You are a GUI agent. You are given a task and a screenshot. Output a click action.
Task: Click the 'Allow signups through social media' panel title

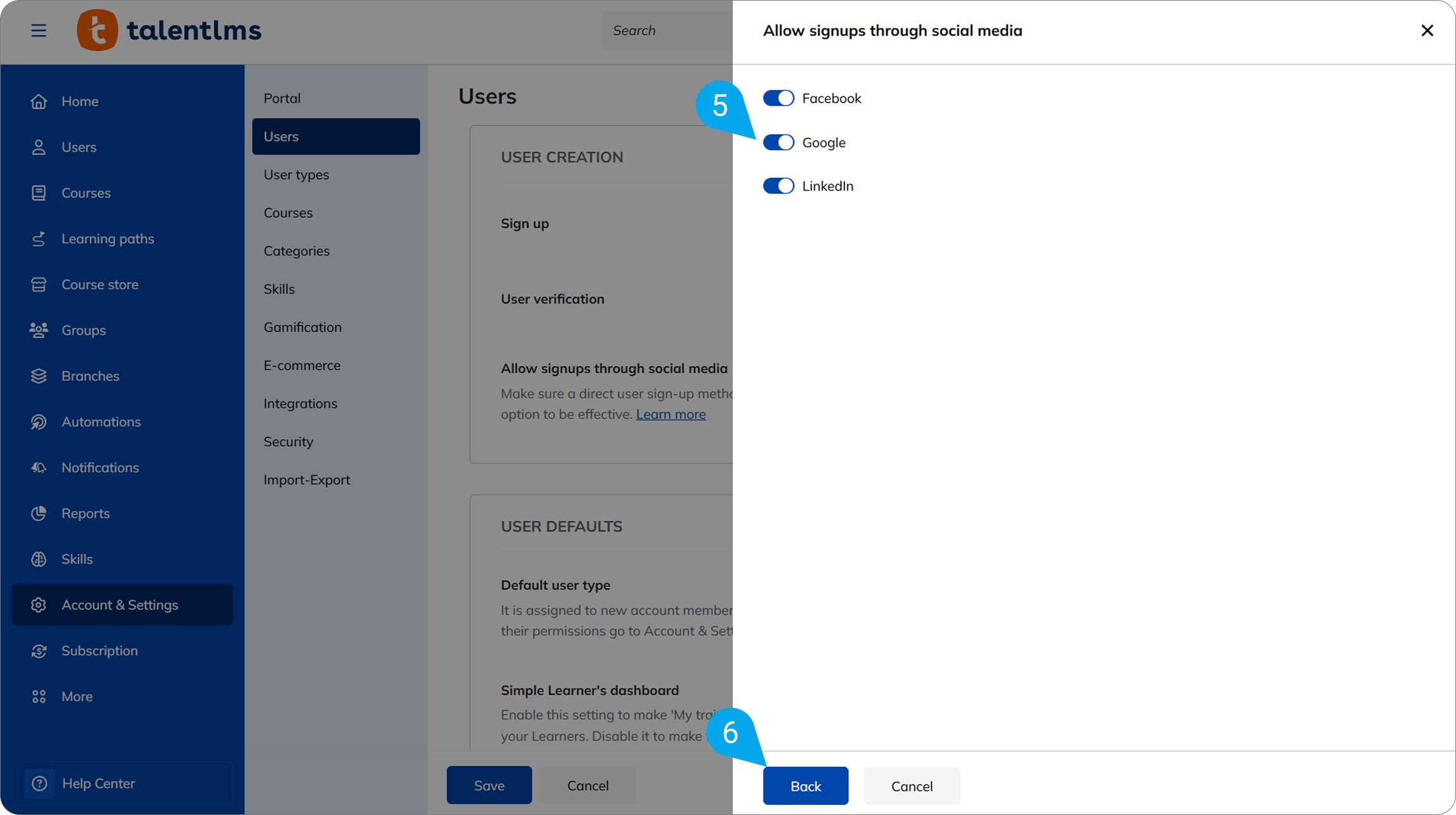[892, 30]
